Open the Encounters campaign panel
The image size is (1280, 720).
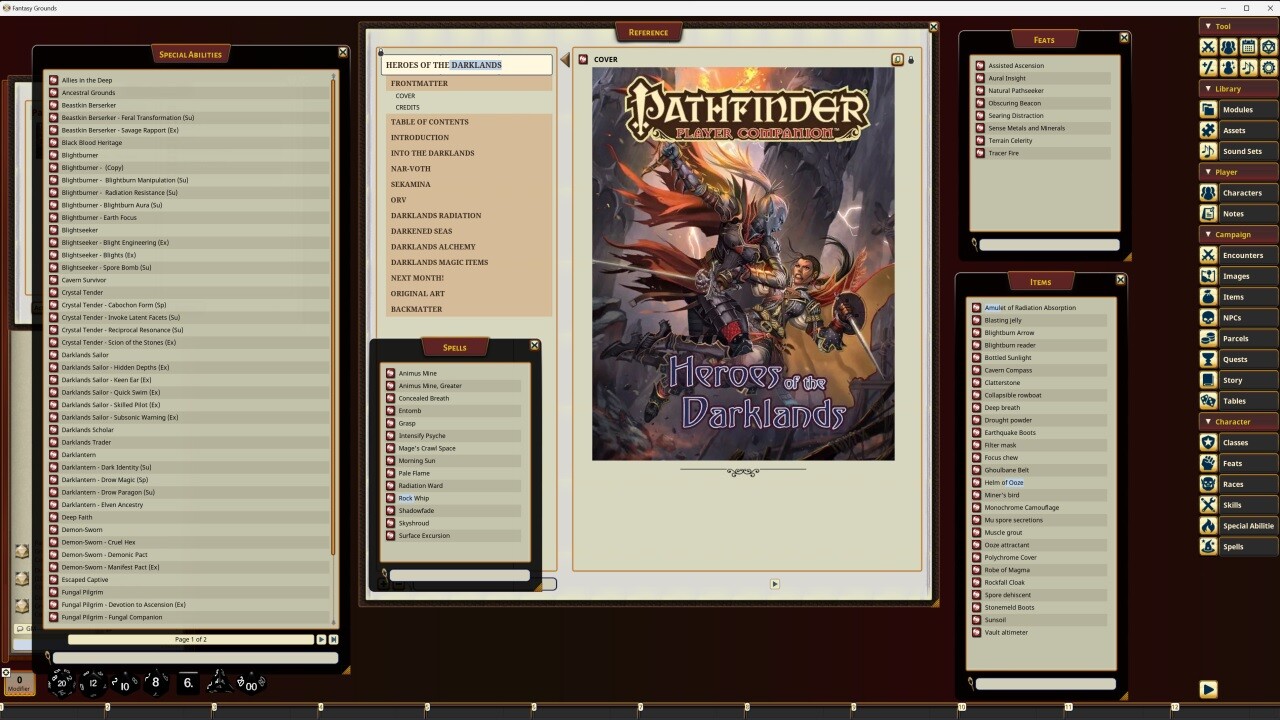click(1243, 255)
